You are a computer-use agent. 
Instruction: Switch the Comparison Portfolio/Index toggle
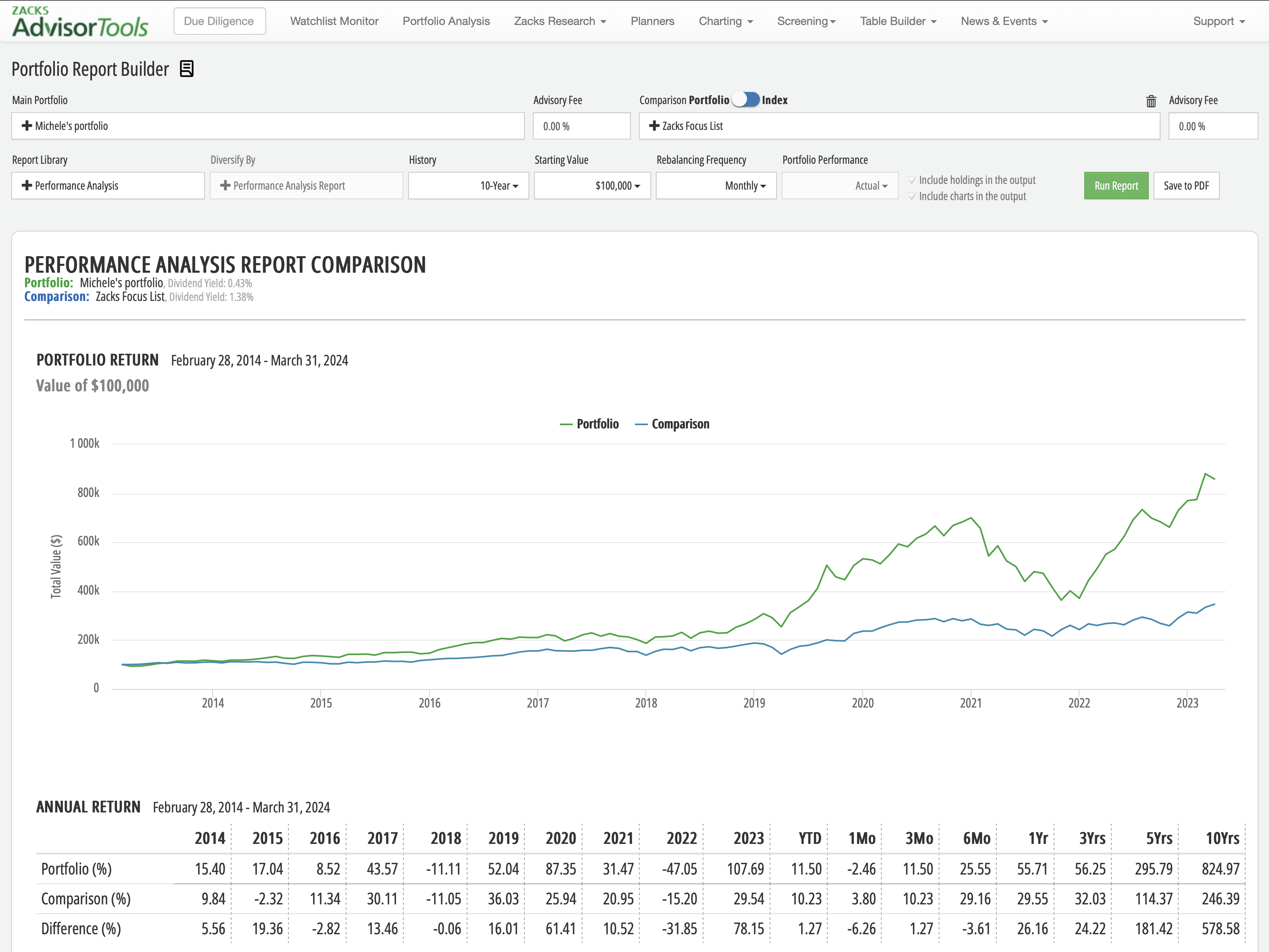[746, 100]
